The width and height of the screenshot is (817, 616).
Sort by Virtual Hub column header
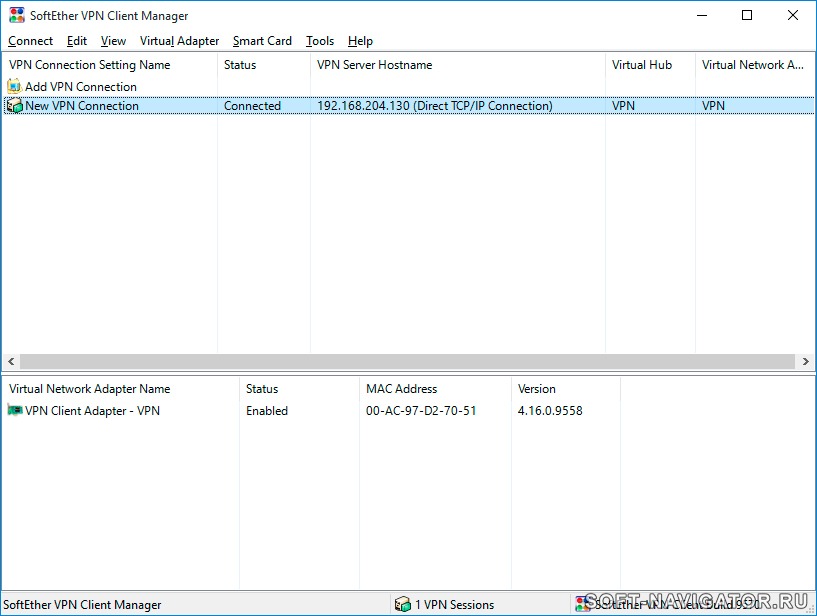[650, 65]
